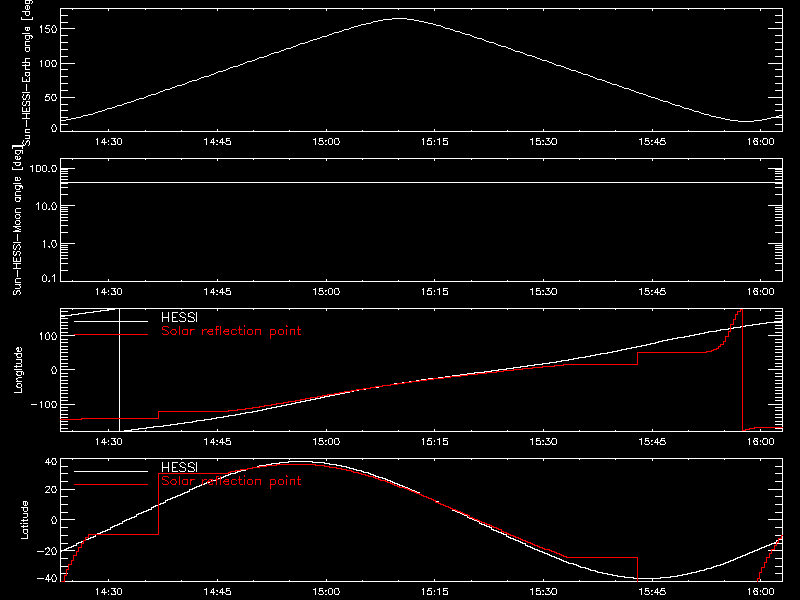
Task: Click the -100 tick on Longitude axis
Action: 43,405
